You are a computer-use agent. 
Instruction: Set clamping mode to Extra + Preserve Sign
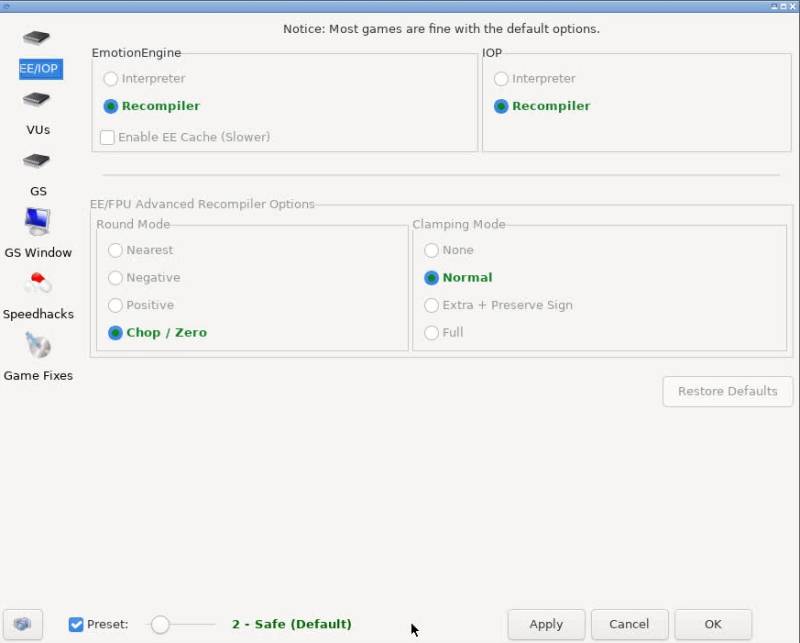coord(432,305)
